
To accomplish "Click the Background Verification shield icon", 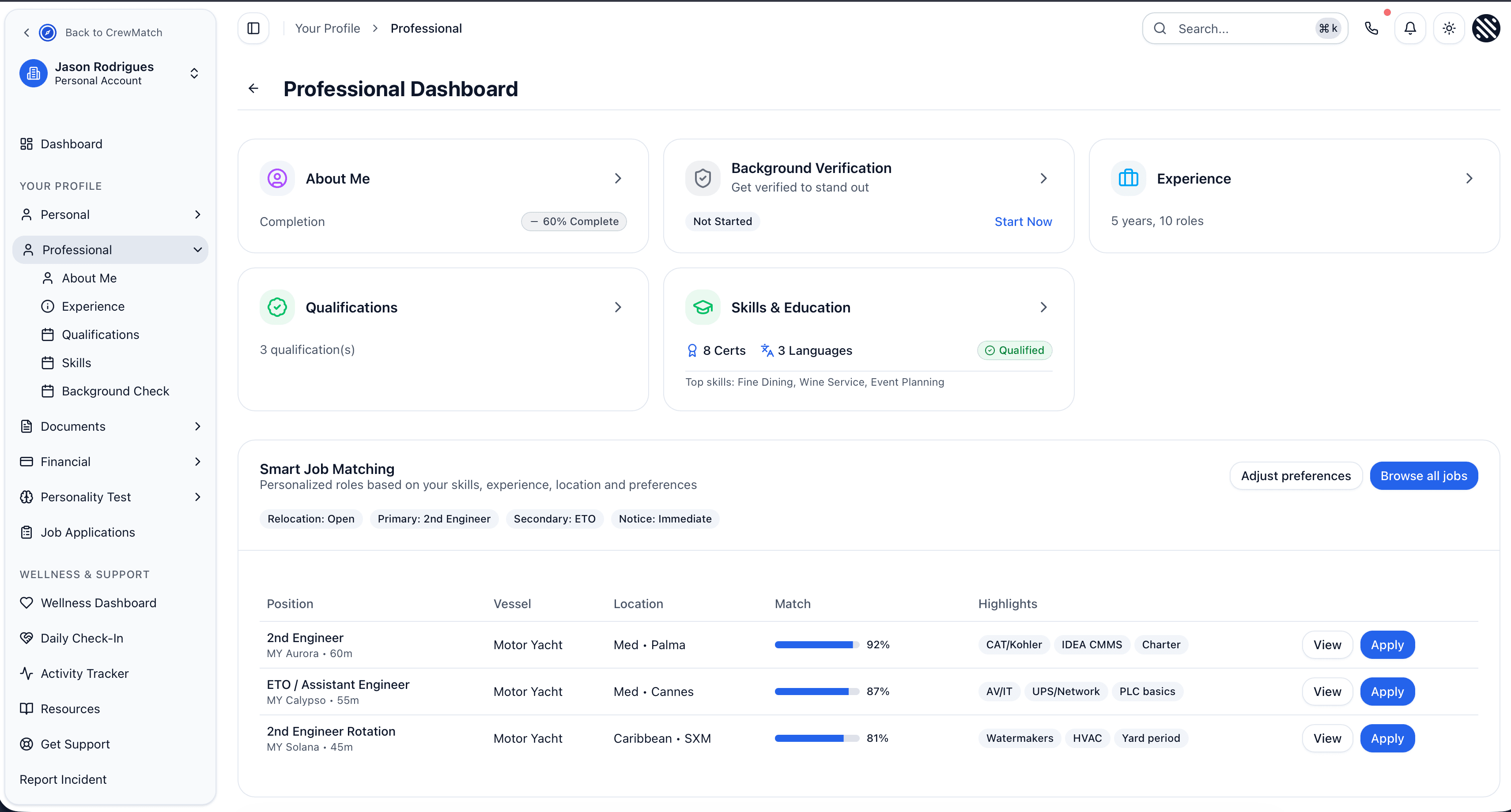I will 703,178.
